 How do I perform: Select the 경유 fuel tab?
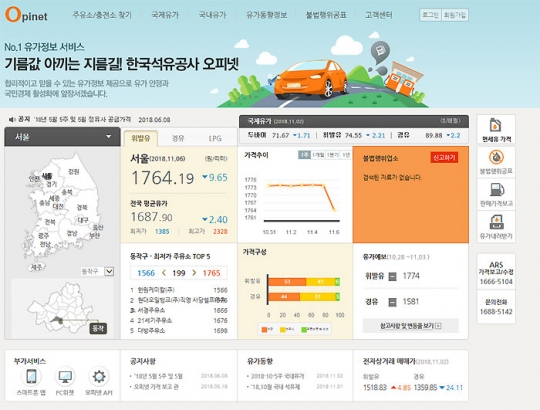coord(178,138)
